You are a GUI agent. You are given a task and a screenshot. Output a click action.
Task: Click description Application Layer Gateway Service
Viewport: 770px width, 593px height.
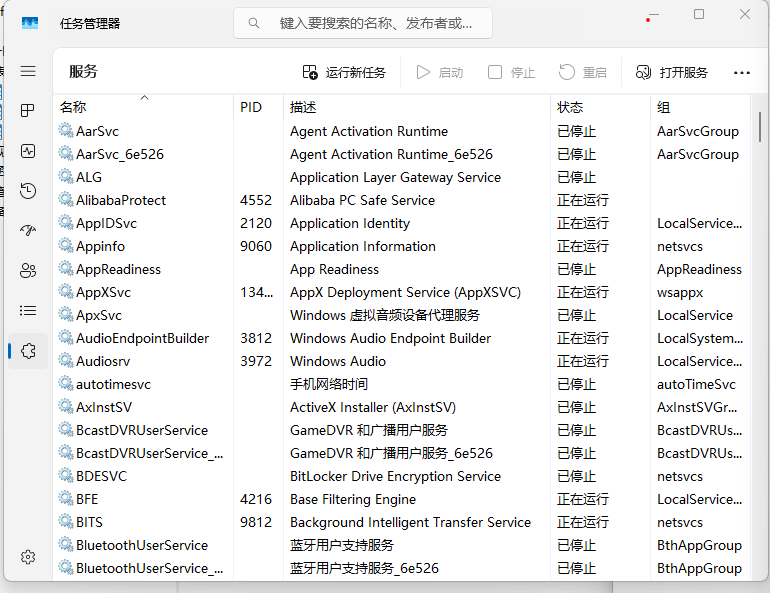[x=395, y=177]
